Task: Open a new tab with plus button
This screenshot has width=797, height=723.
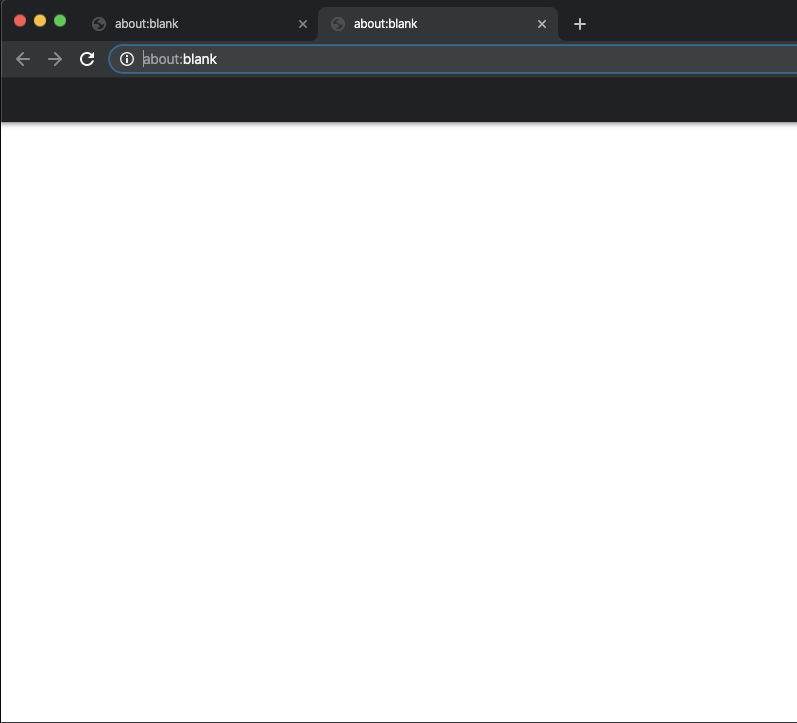Action: [579, 24]
